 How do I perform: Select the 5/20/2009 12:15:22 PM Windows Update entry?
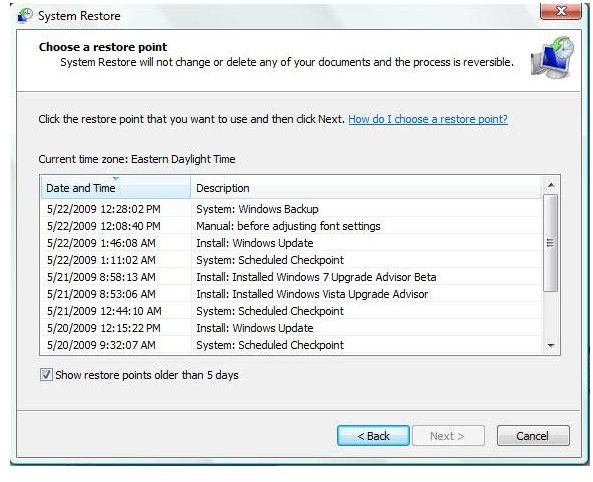click(x=291, y=328)
